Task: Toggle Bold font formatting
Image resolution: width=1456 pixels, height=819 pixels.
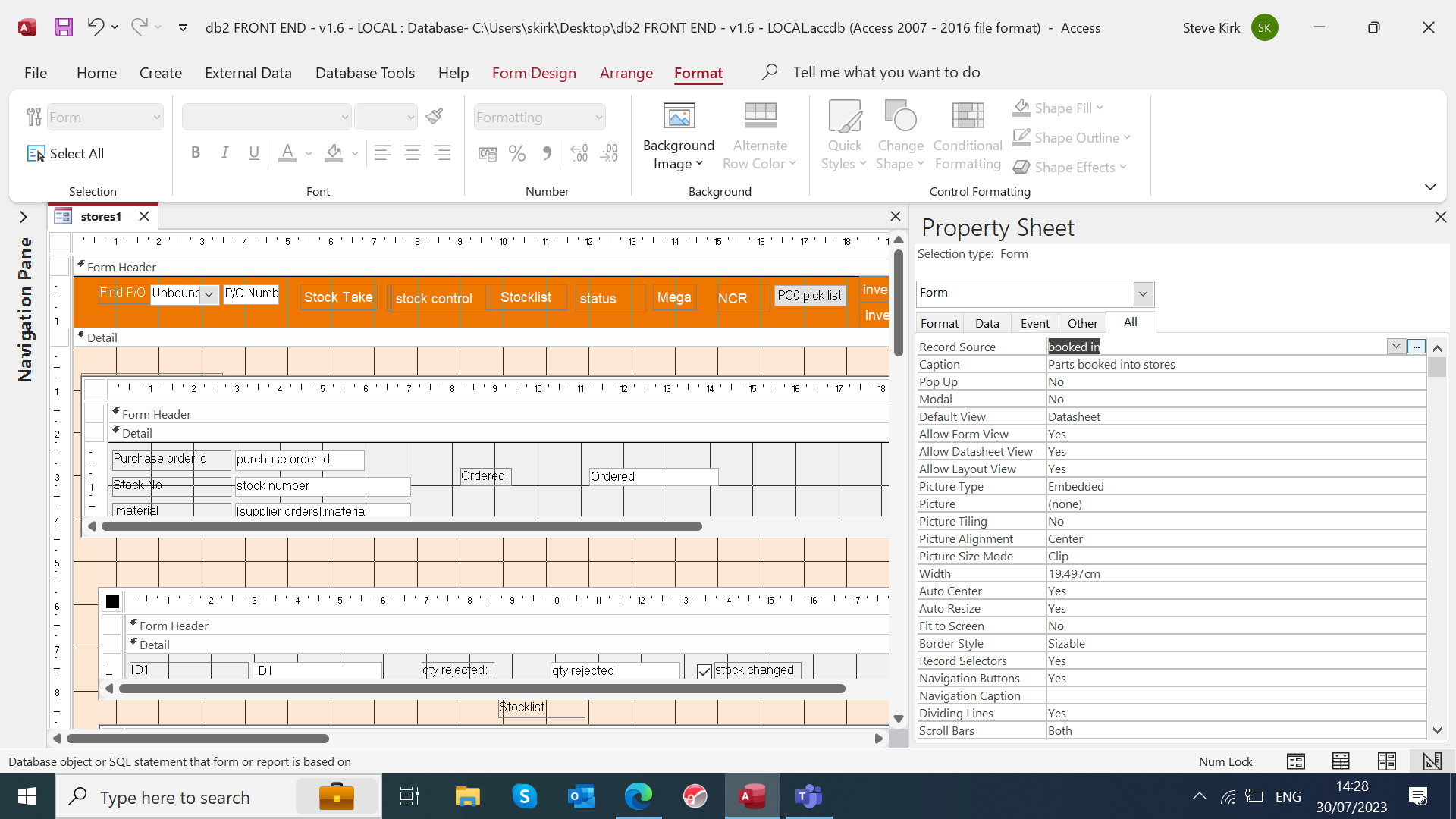Action: (196, 153)
